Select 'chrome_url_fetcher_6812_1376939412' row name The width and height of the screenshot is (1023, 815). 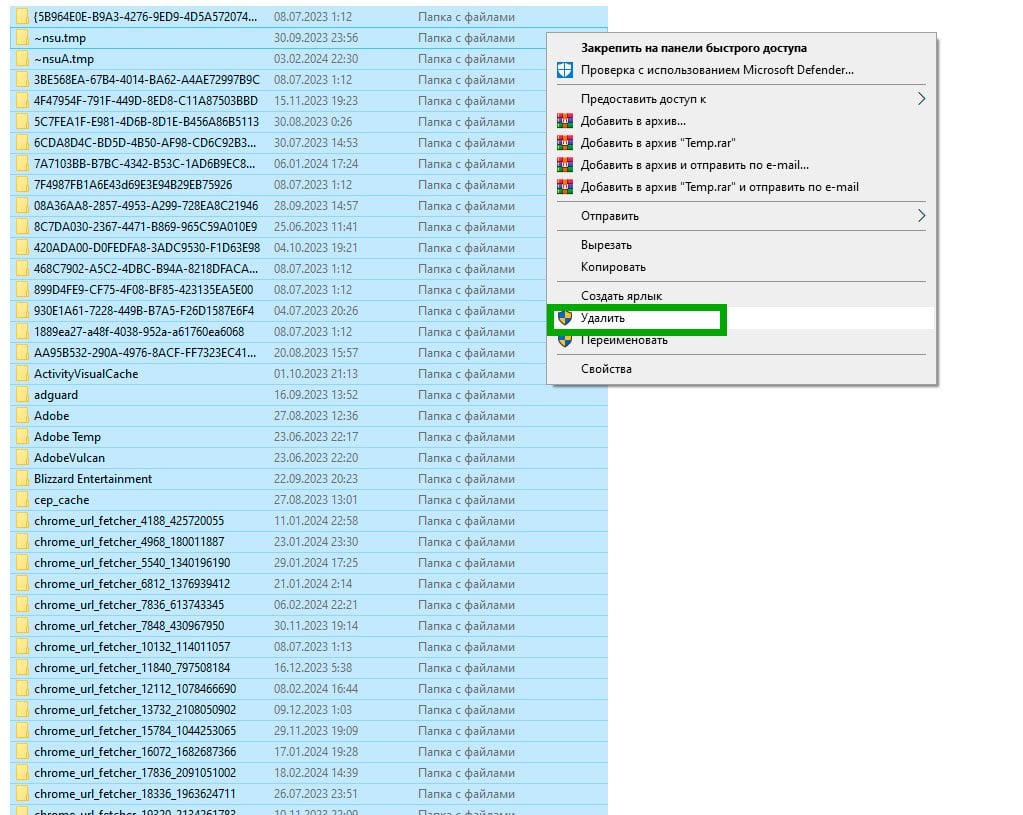(132, 584)
